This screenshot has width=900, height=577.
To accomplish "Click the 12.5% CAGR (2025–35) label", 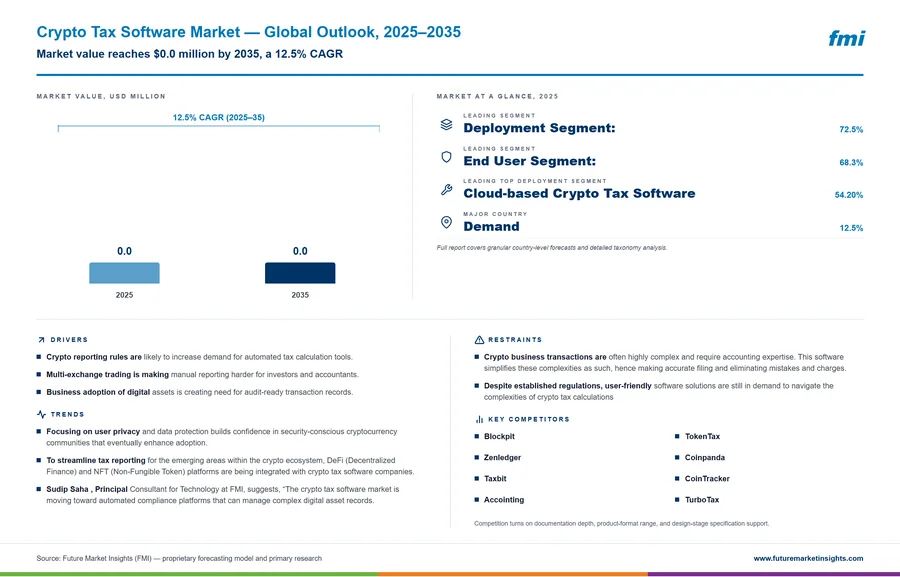I will pos(219,117).
